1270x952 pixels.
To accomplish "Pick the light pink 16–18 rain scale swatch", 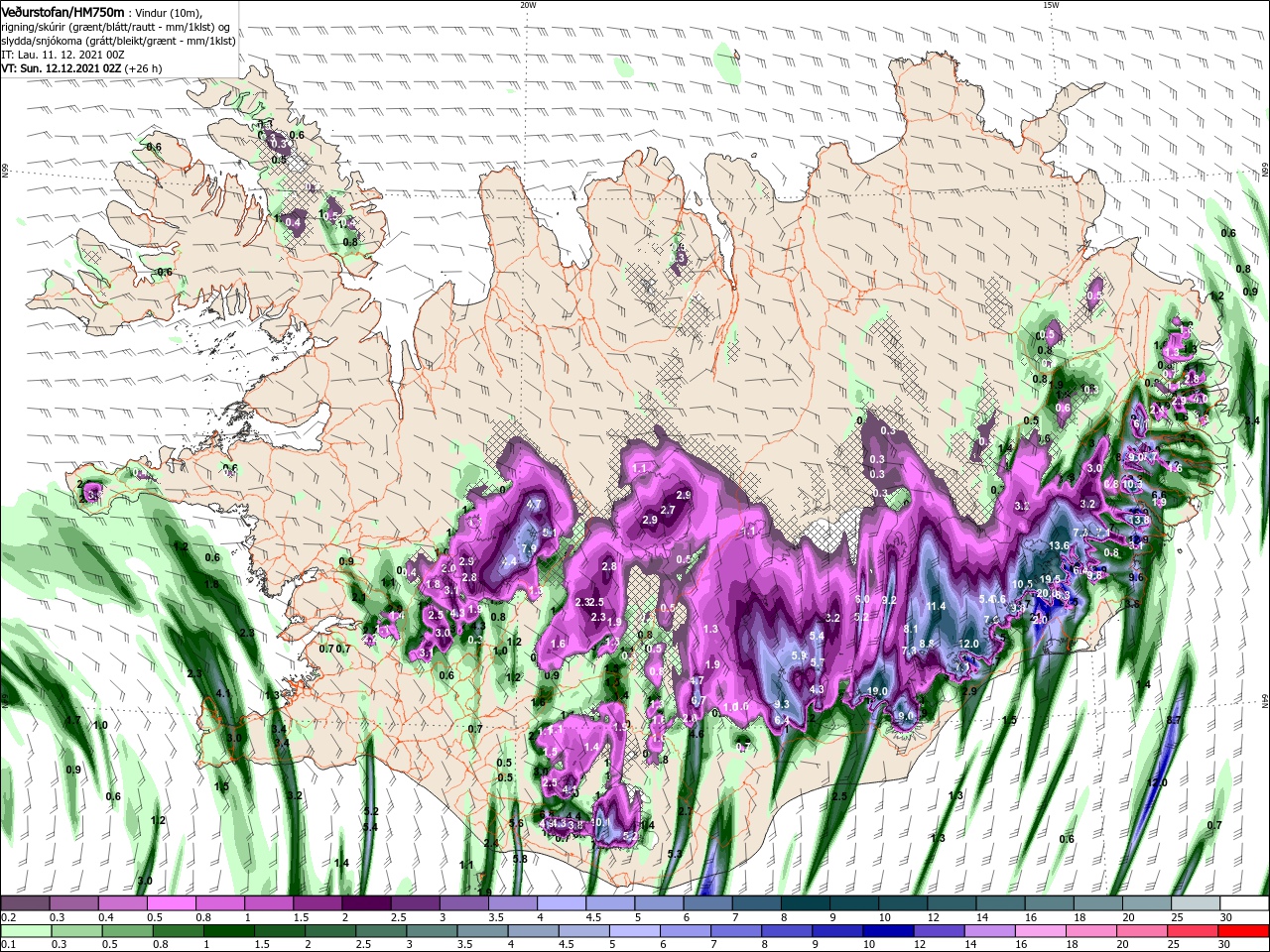I will [x=1041, y=931].
